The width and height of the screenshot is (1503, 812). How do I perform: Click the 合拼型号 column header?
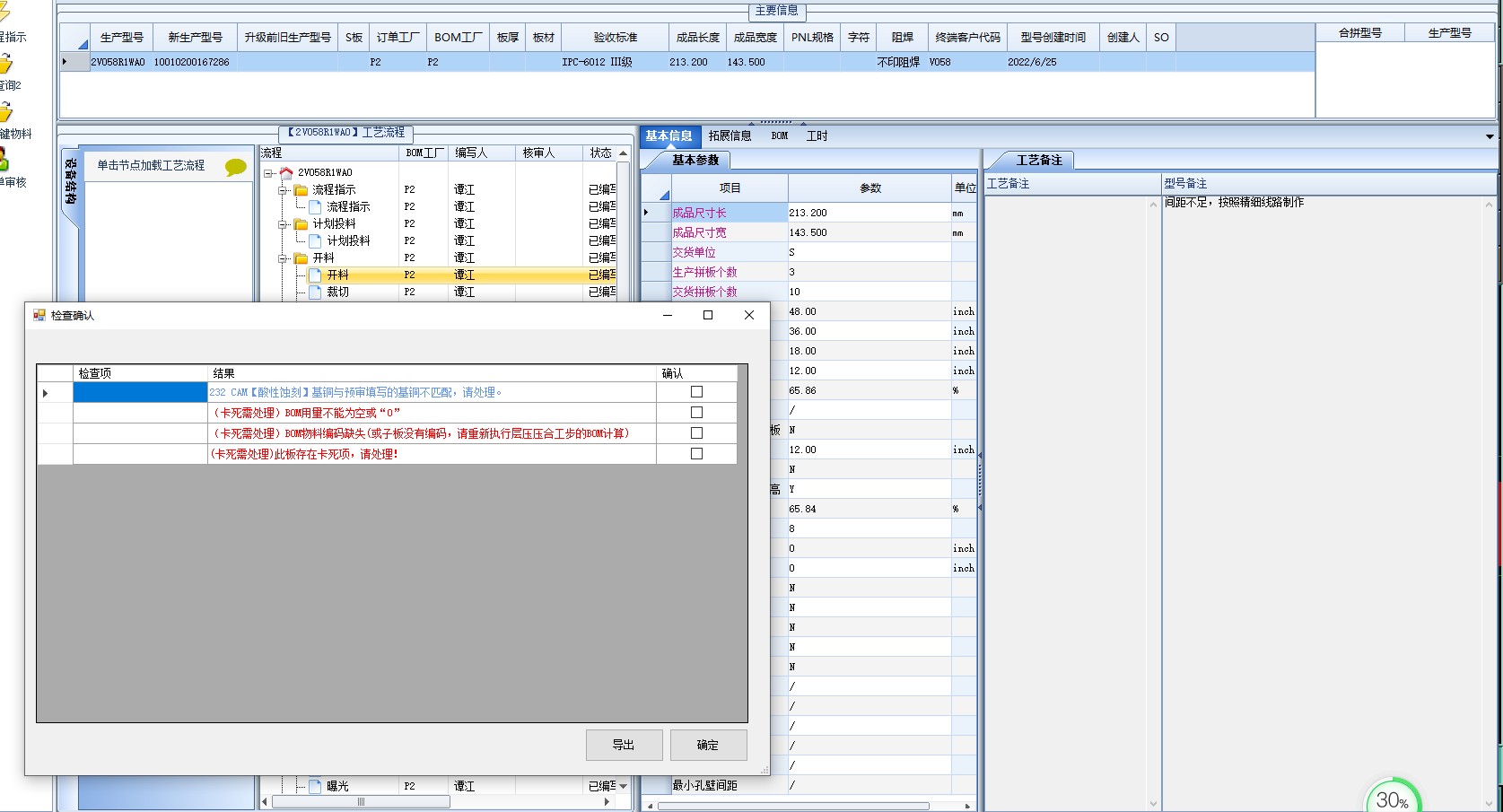click(1359, 33)
